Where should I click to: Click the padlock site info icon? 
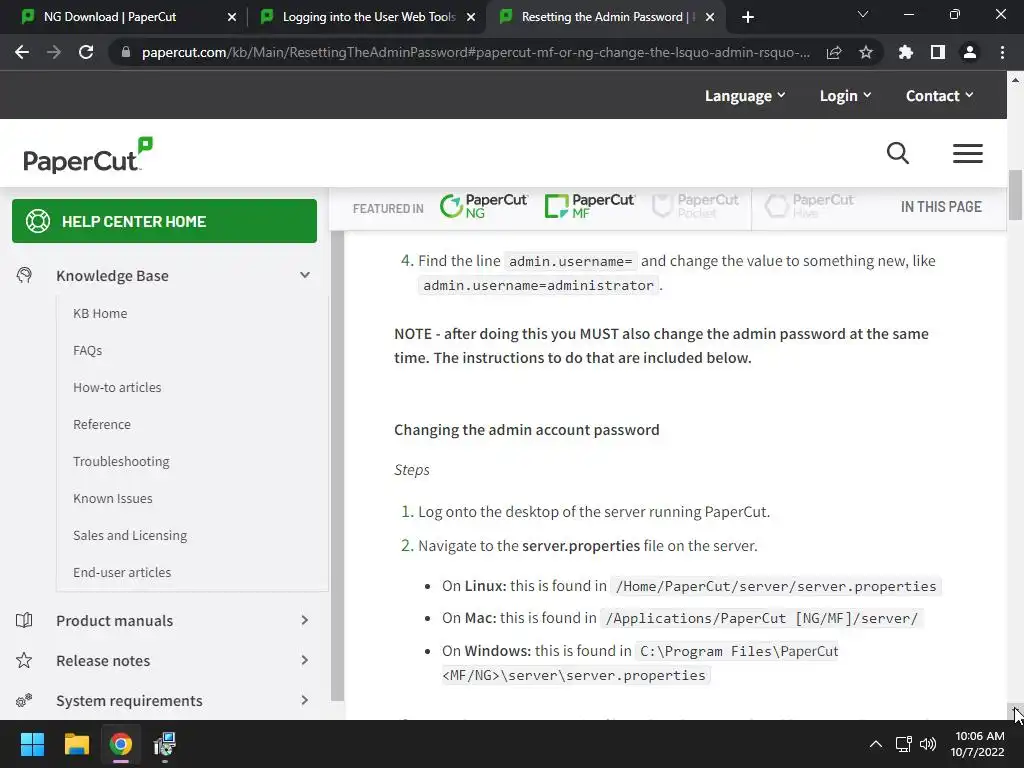[x=126, y=52]
